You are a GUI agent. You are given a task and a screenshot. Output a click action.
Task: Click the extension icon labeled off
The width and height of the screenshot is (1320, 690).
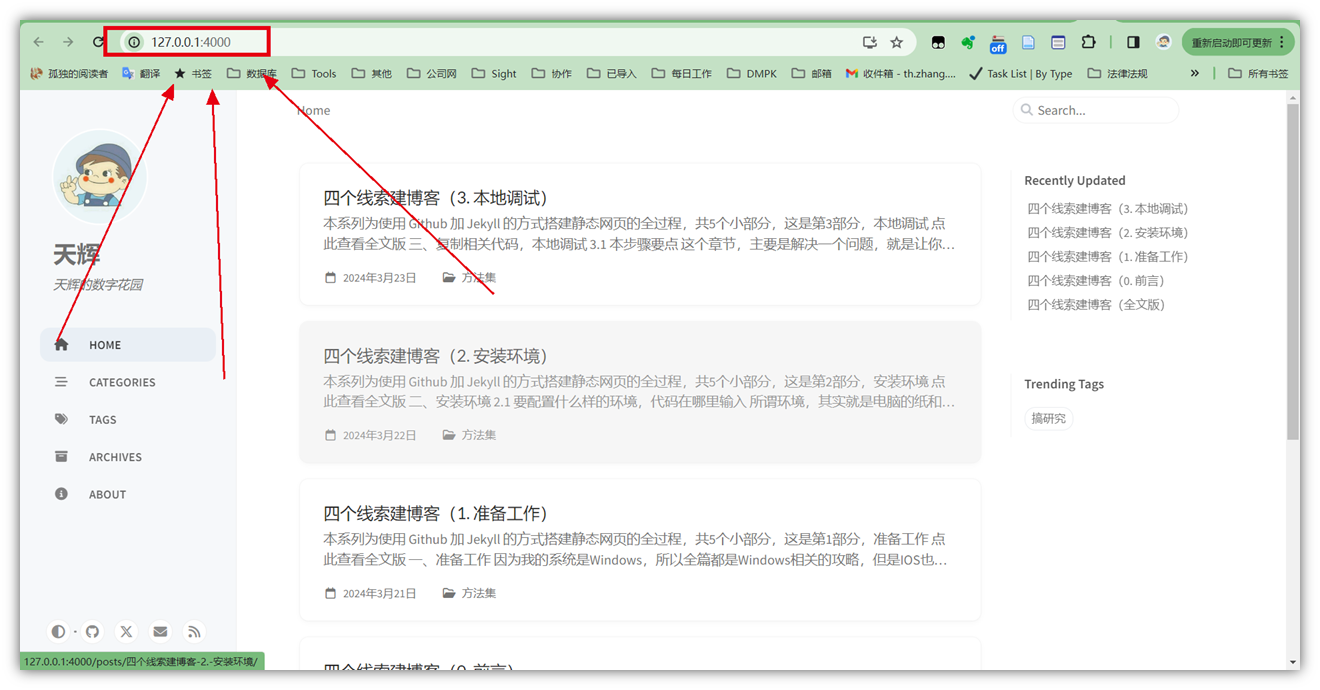click(x=998, y=43)
